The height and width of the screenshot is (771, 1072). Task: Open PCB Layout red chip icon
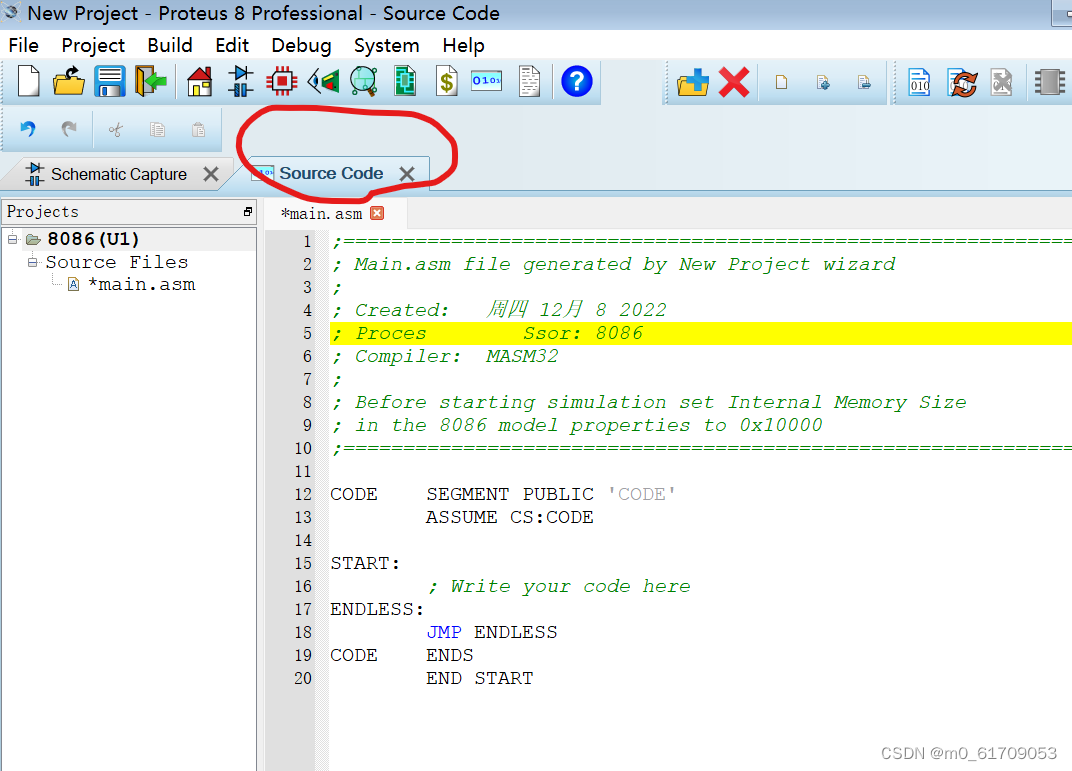click(x=282, y=81)
